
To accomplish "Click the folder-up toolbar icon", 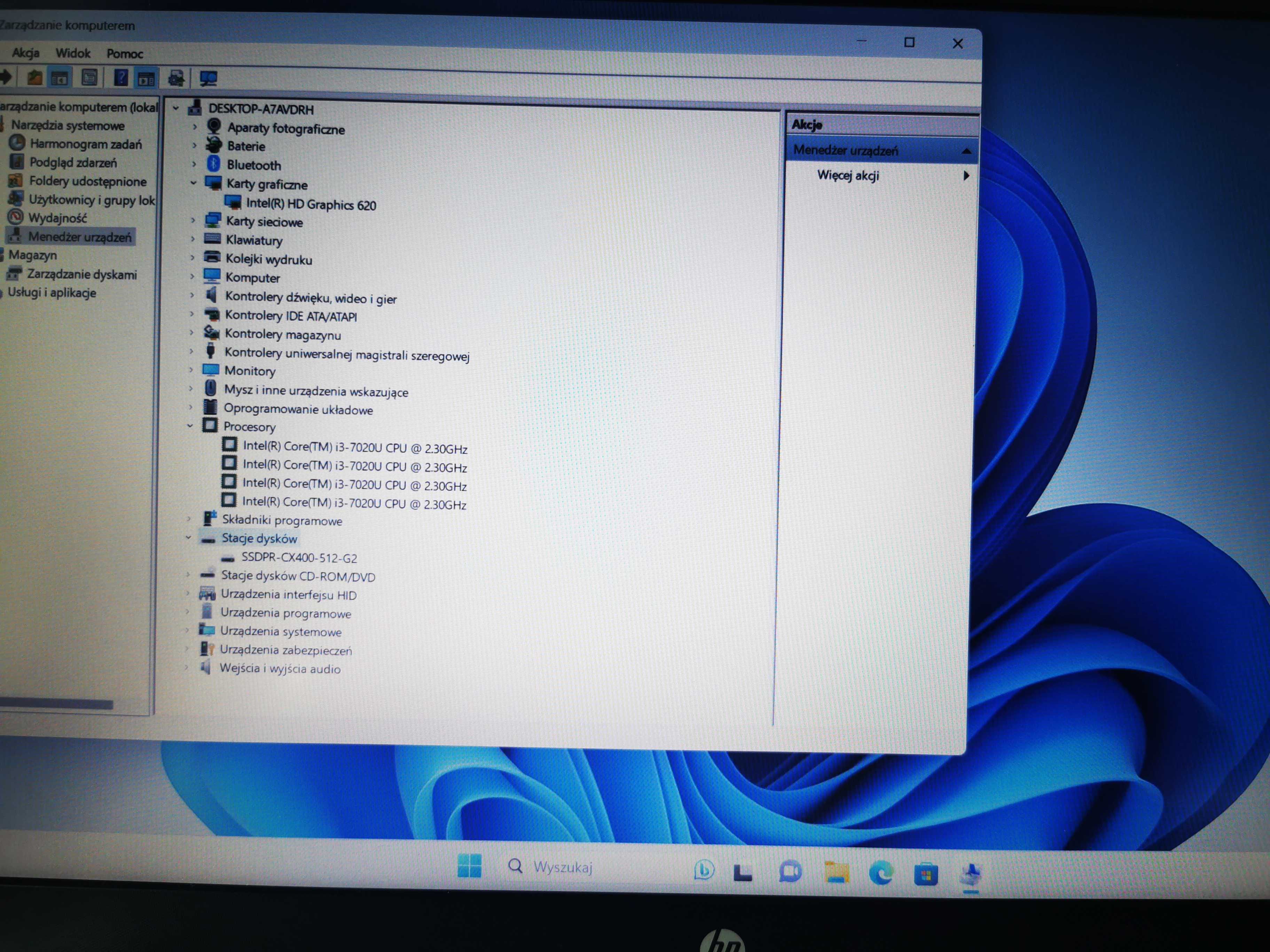I will coord(34,77).
